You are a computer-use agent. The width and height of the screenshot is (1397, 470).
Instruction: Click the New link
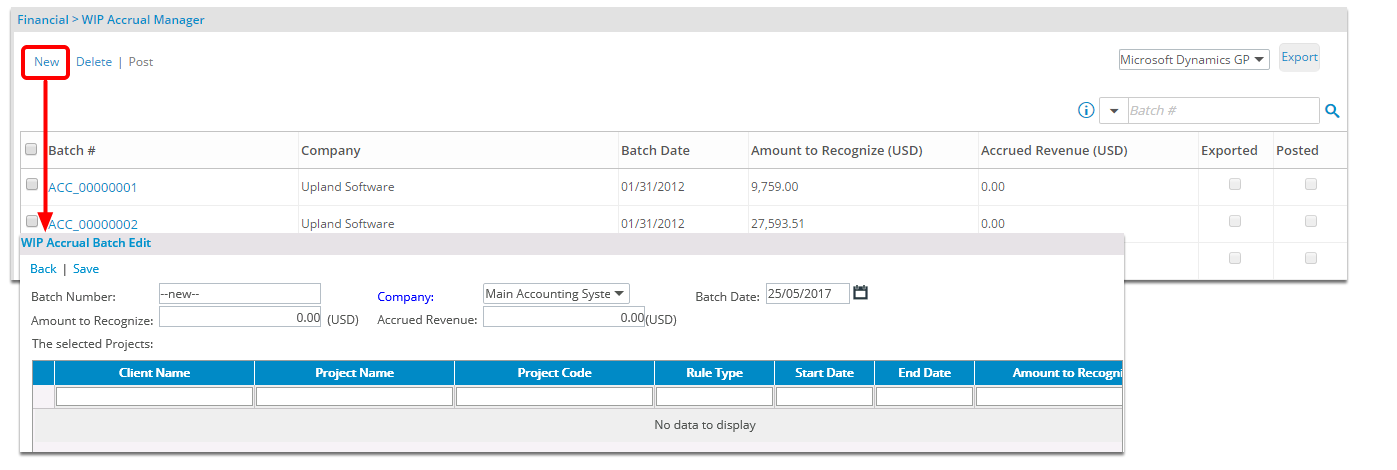46,62
